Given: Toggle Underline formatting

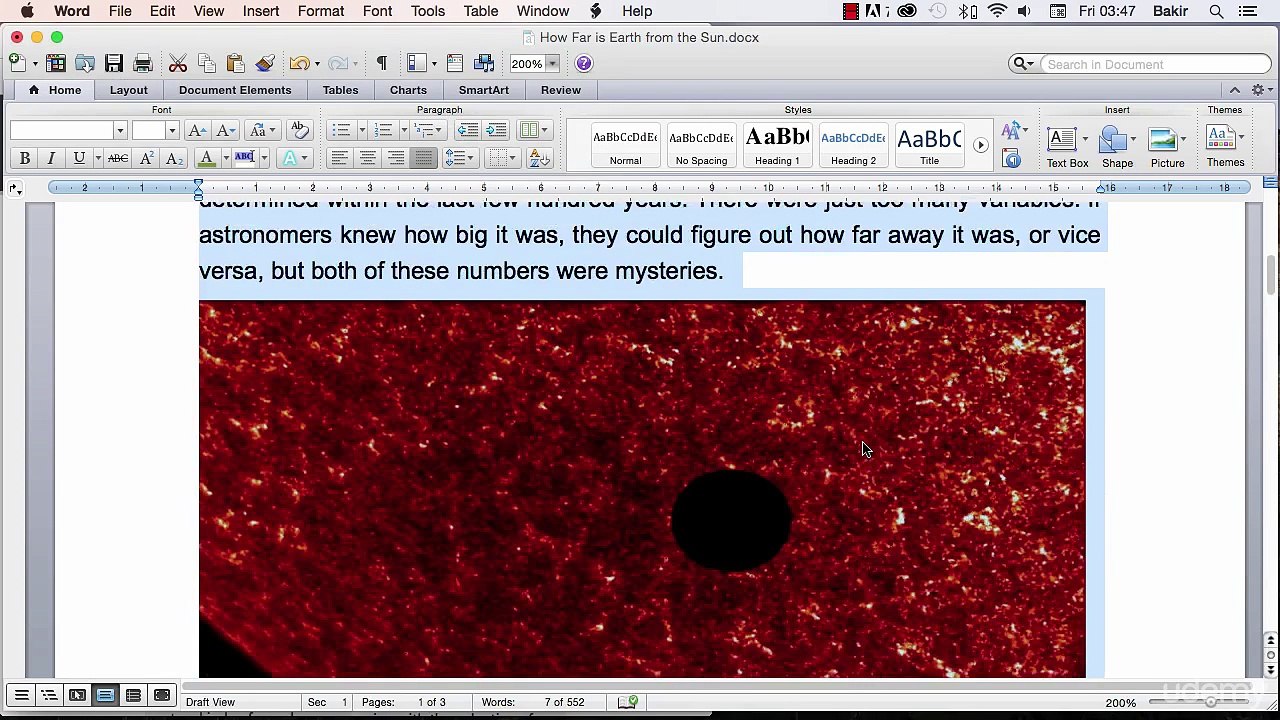Looking at the screenshot, I should (x=79, y=158).
